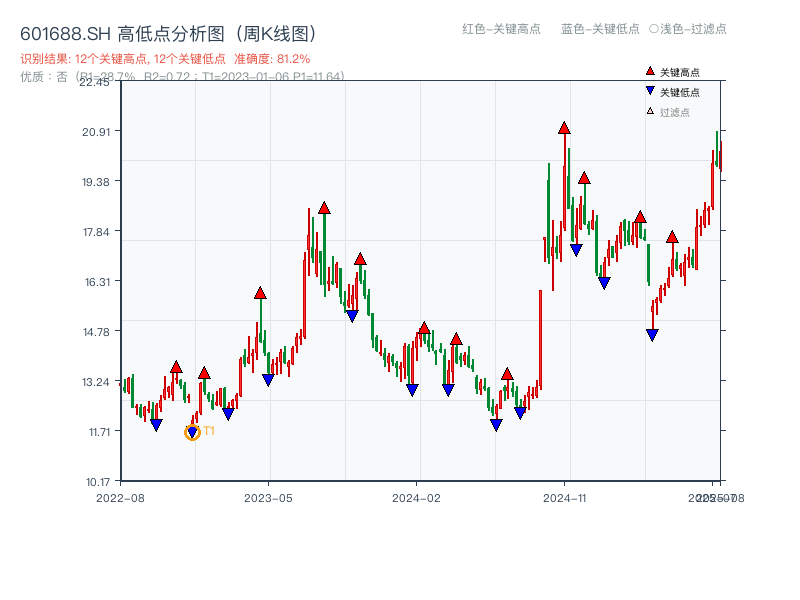Click the red triangle icon beside 关键高点 in legend

click(x=648, y=71)
